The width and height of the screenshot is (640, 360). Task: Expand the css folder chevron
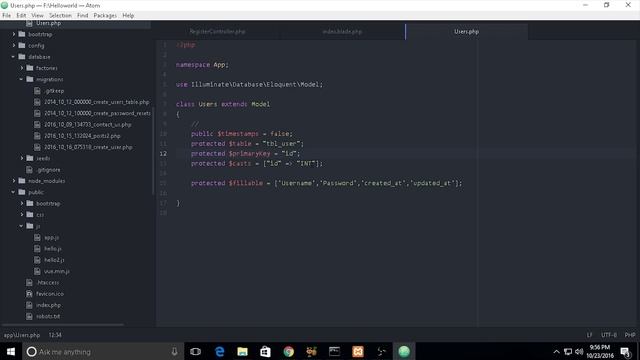(22, 215)
